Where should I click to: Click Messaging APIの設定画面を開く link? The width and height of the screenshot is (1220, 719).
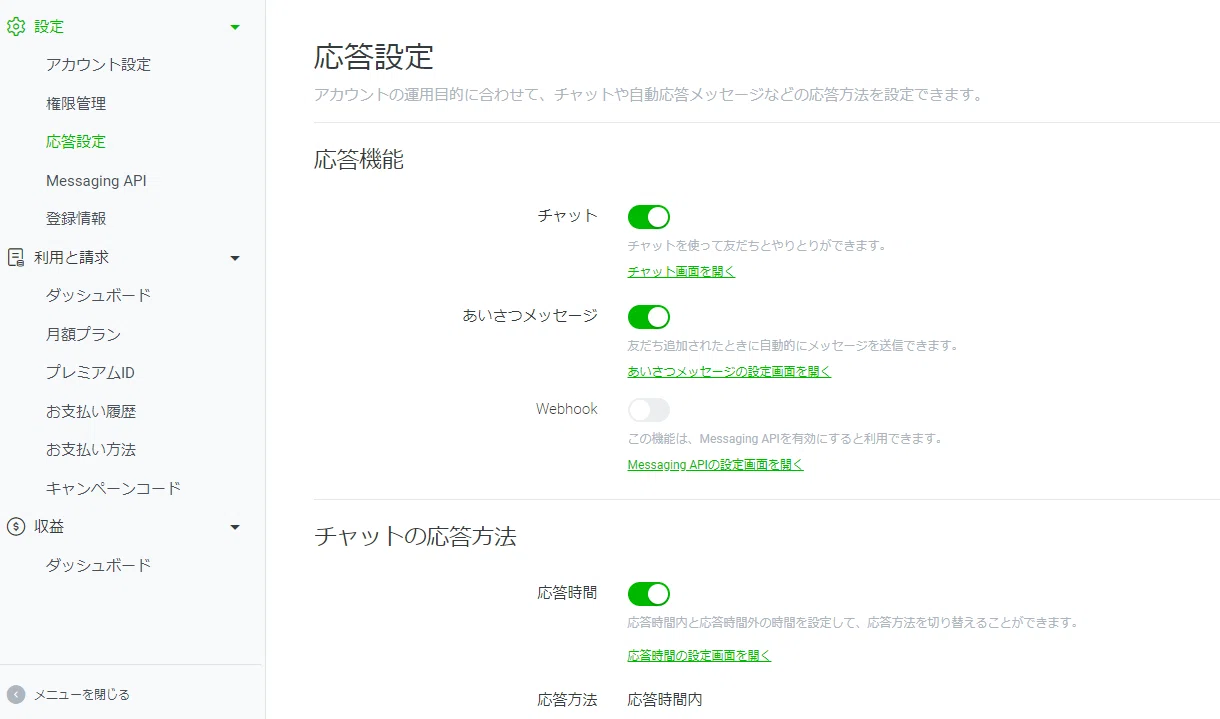[715, 465]
